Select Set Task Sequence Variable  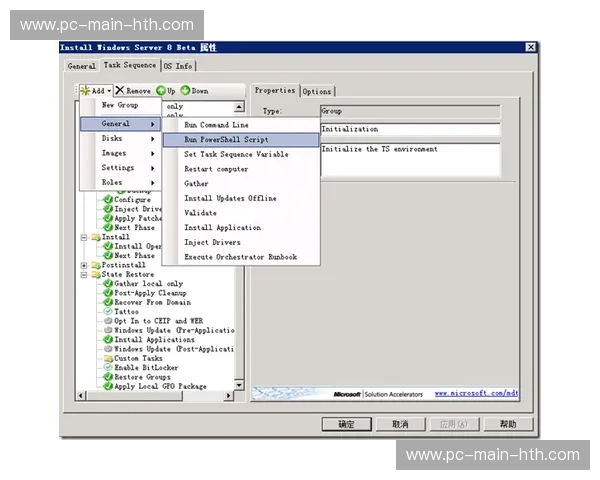(241, 154)
